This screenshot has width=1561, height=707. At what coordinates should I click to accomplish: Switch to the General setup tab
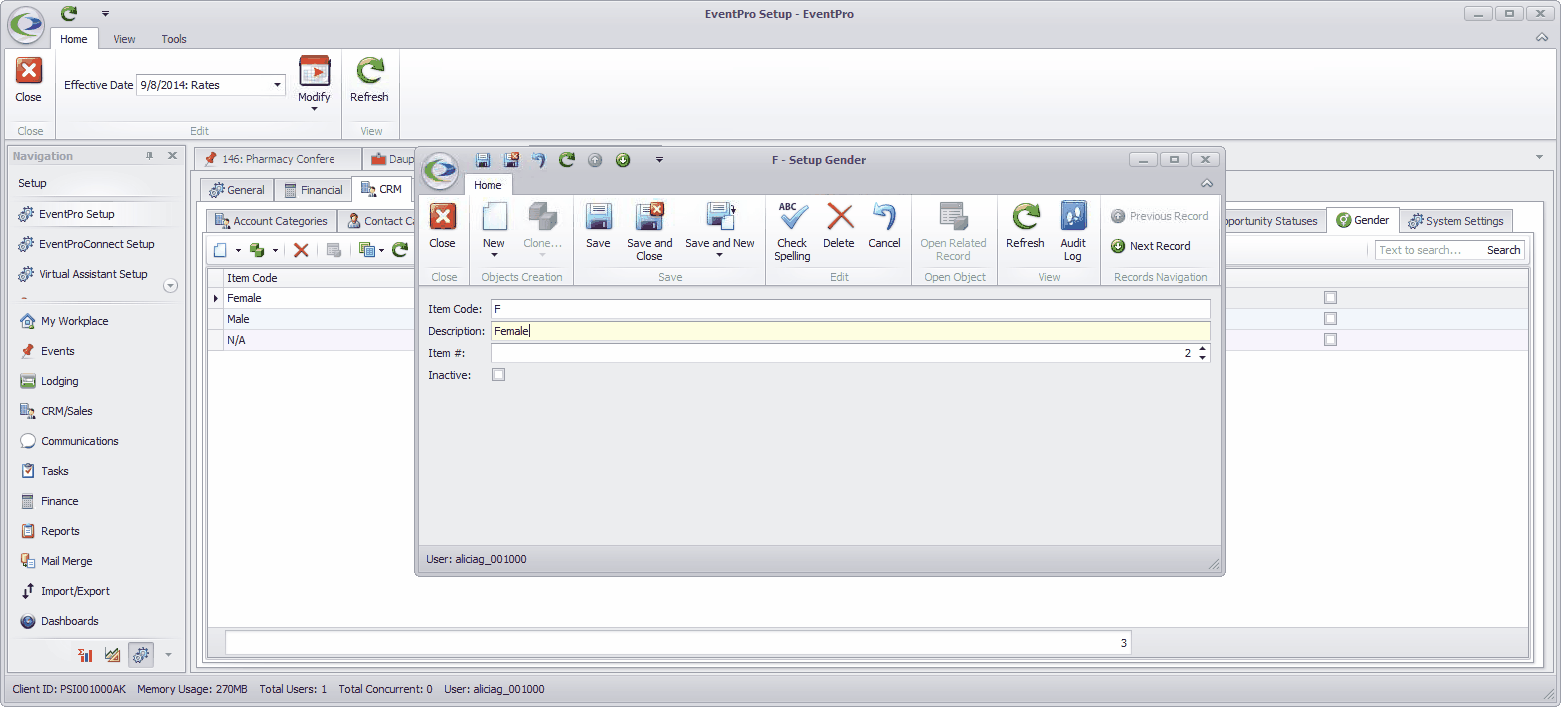tap(237, 190)
